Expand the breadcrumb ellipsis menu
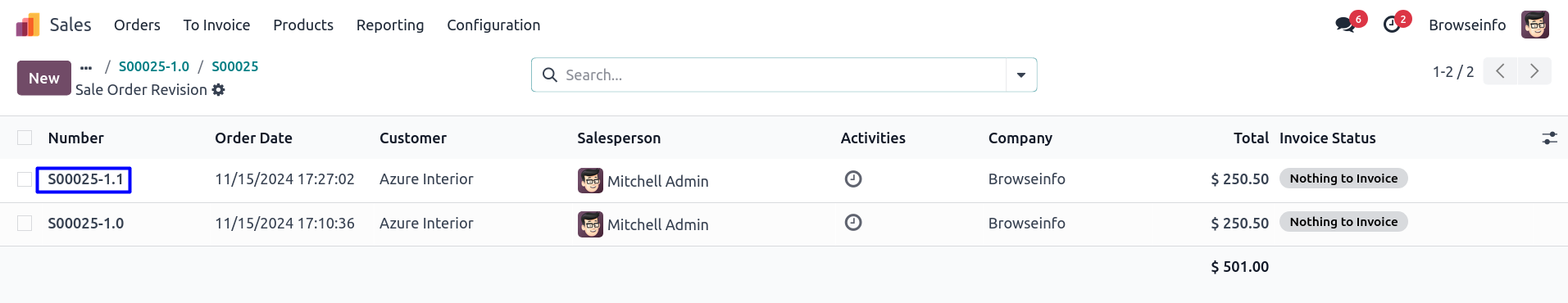 pos(86,67)
